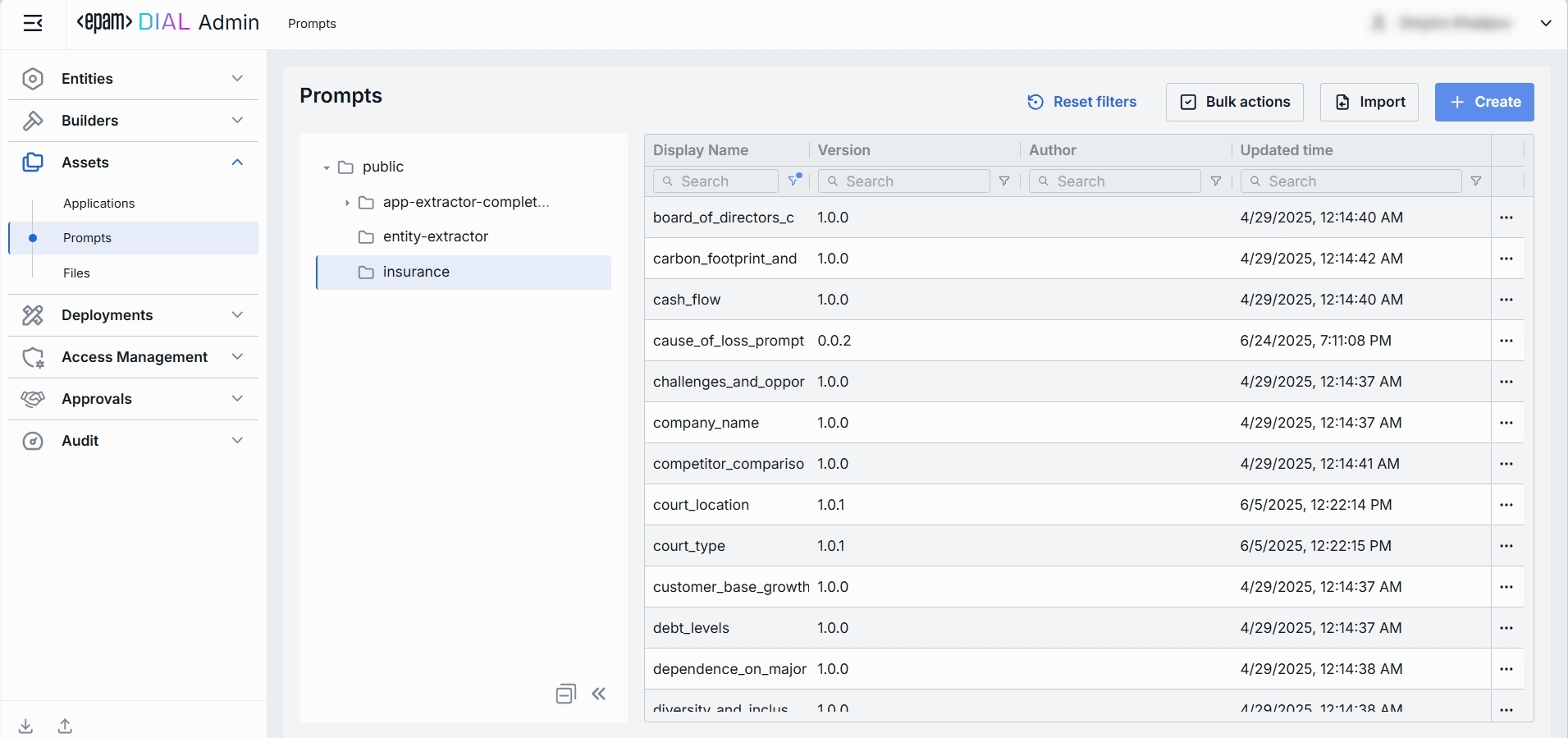Click the Bulk actions button
The image size is (1568, 738).
(1234, 102)
